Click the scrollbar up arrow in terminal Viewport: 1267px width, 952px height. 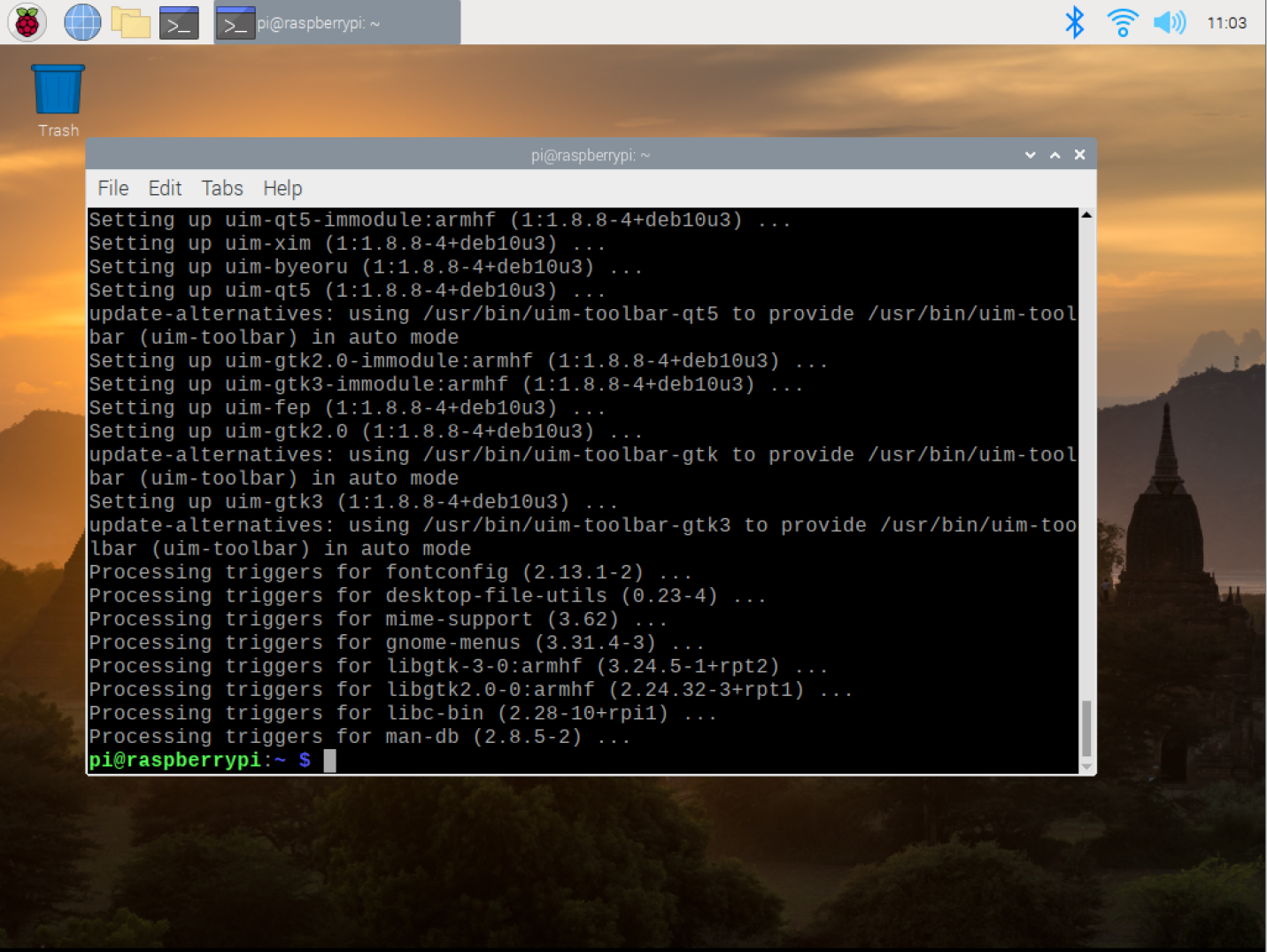point(1086,215)
